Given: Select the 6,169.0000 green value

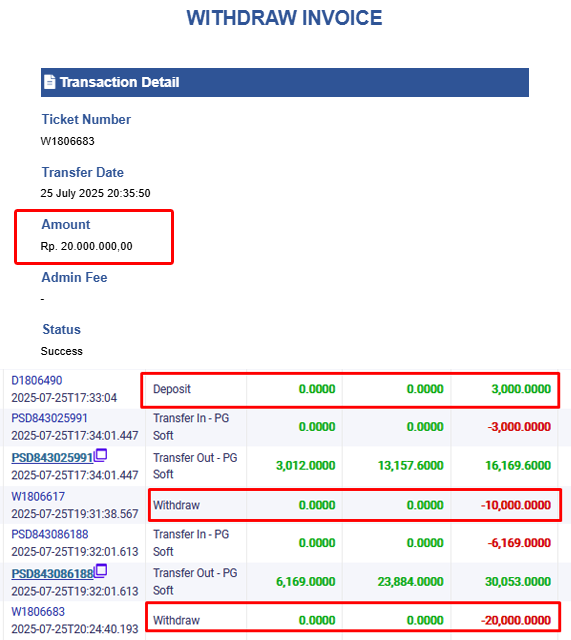Looking at the screenshot, I should [306, 581].
